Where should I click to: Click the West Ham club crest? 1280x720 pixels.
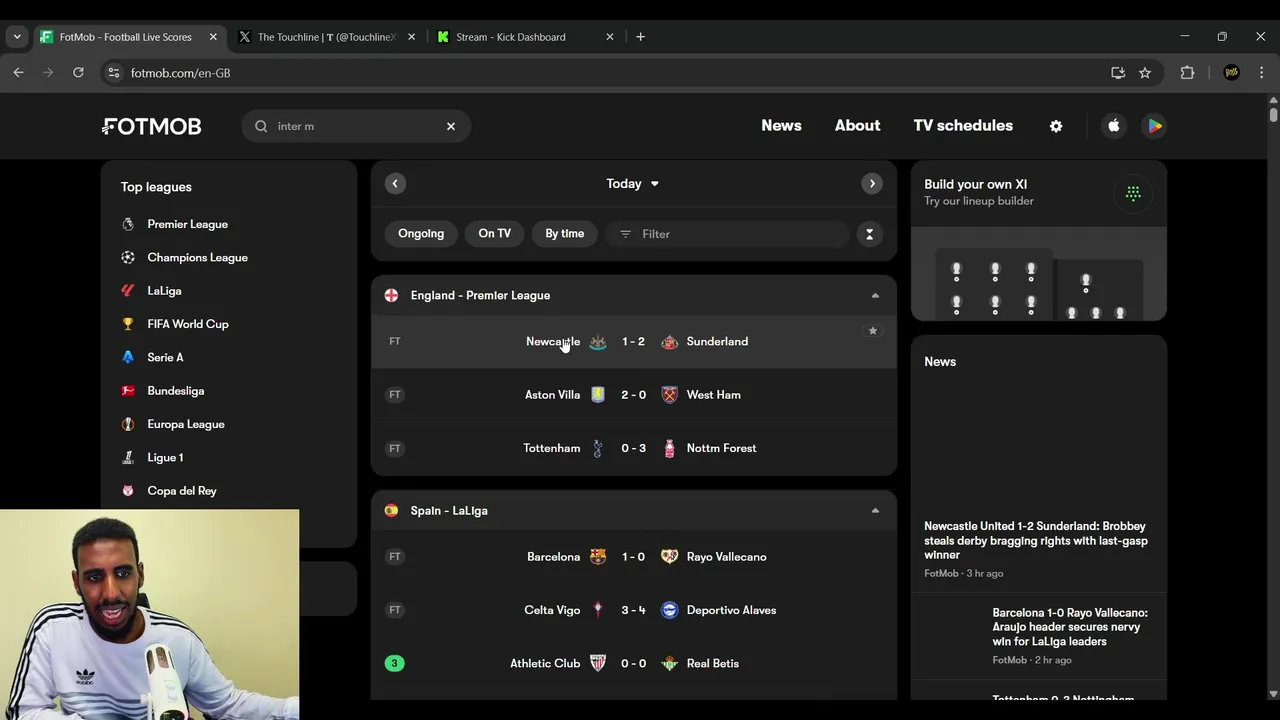670,395
